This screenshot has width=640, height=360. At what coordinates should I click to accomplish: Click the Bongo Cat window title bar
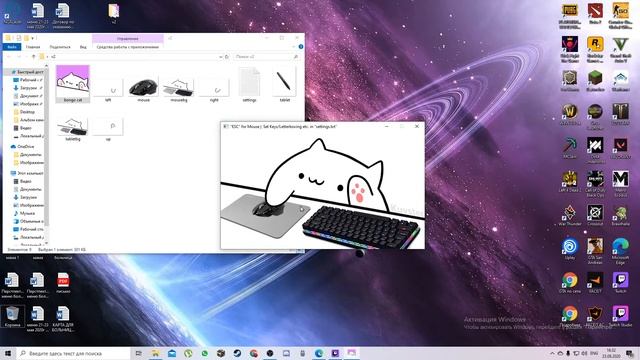click(x=301, y=127)
